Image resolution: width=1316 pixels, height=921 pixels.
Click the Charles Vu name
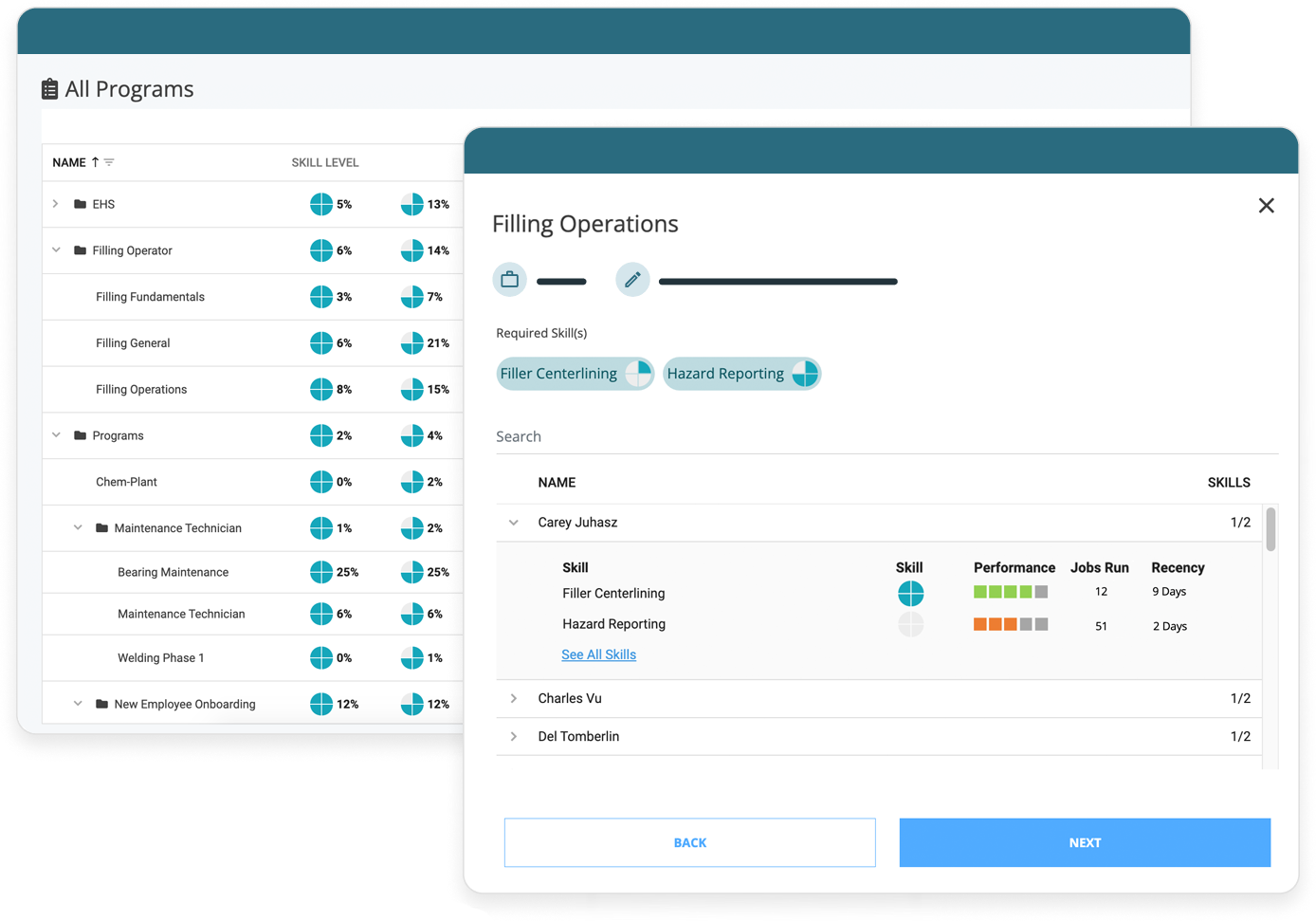[570, 698]
